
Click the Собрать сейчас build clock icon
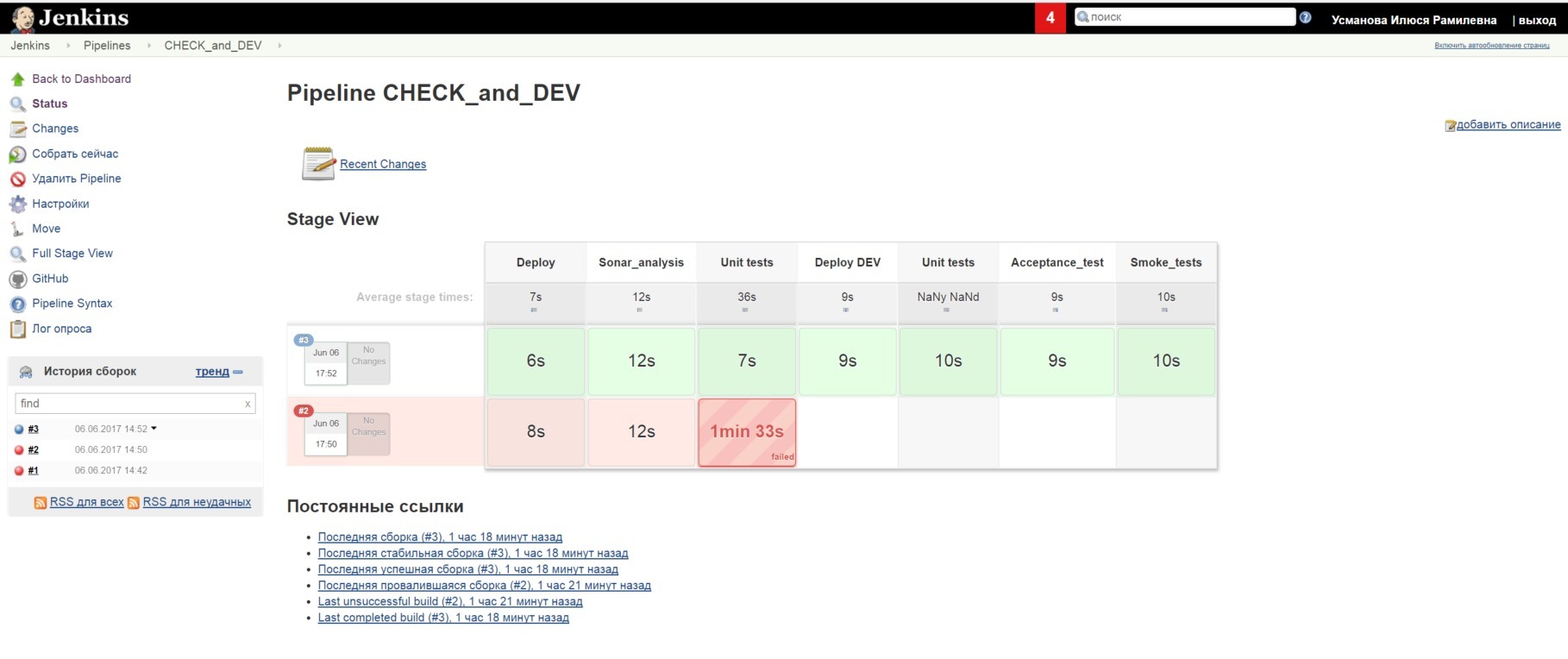tap(17, 154)
